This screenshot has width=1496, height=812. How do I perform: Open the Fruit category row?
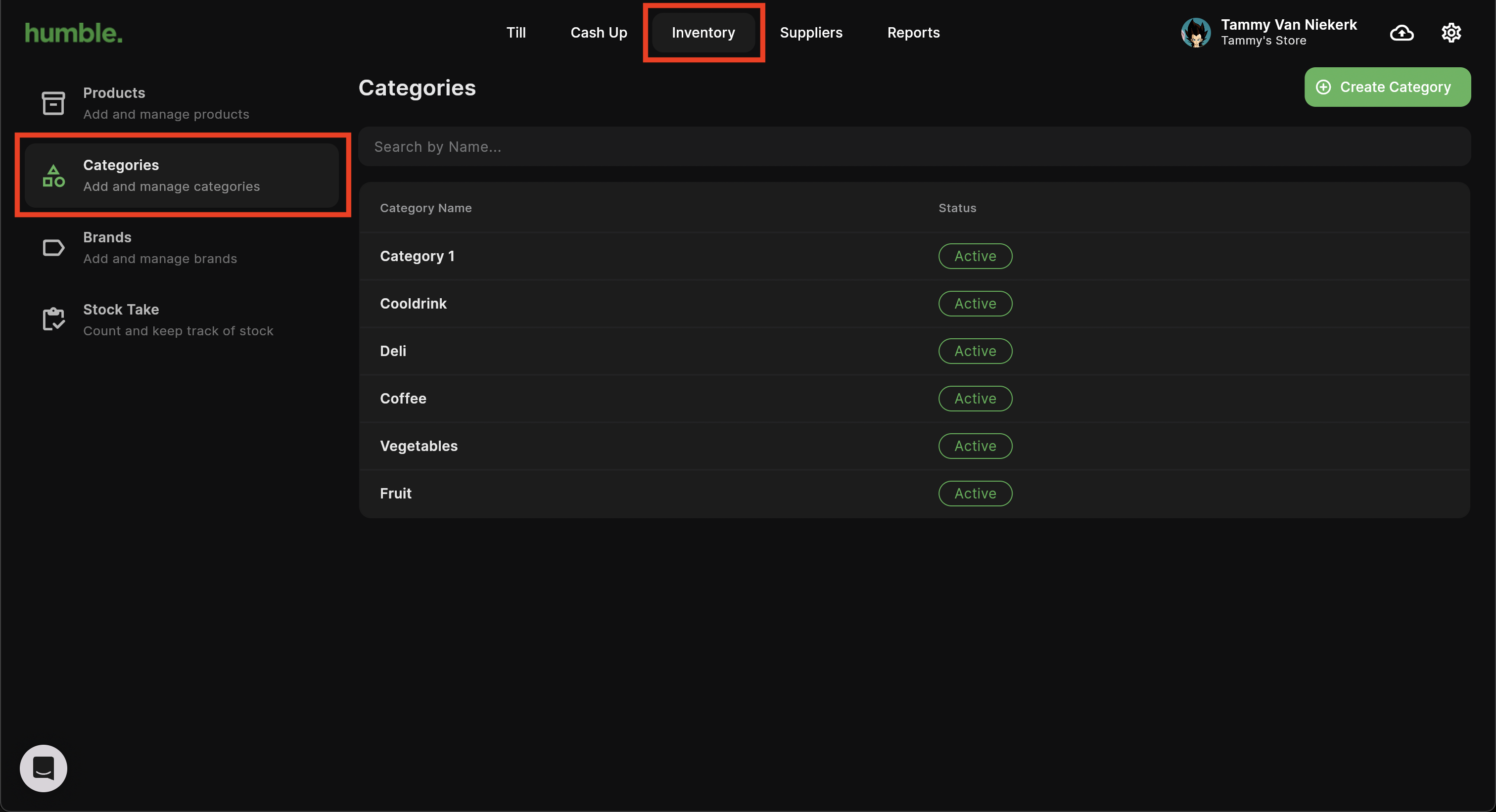914,494
